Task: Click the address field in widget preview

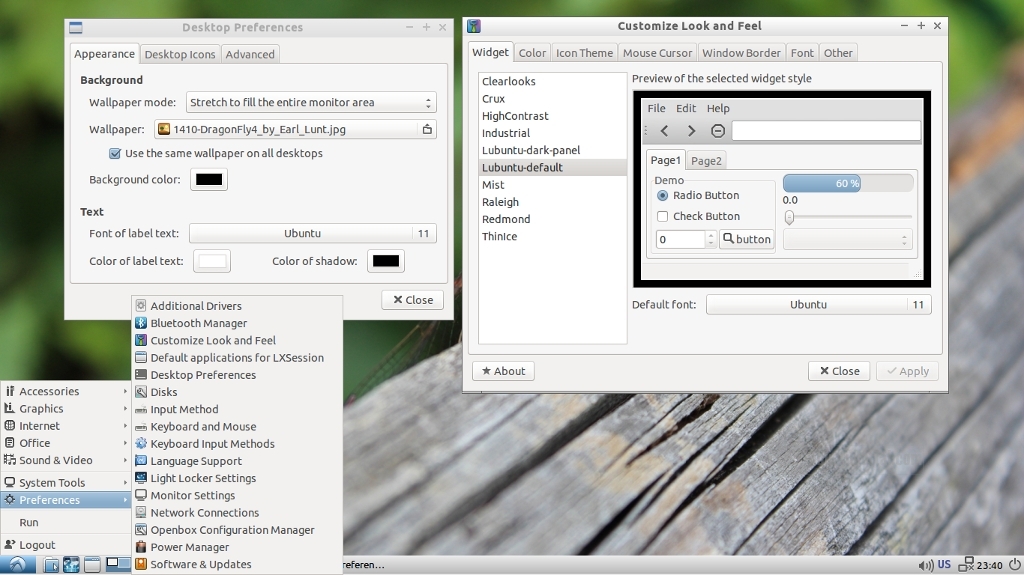Action: [826, 131]
